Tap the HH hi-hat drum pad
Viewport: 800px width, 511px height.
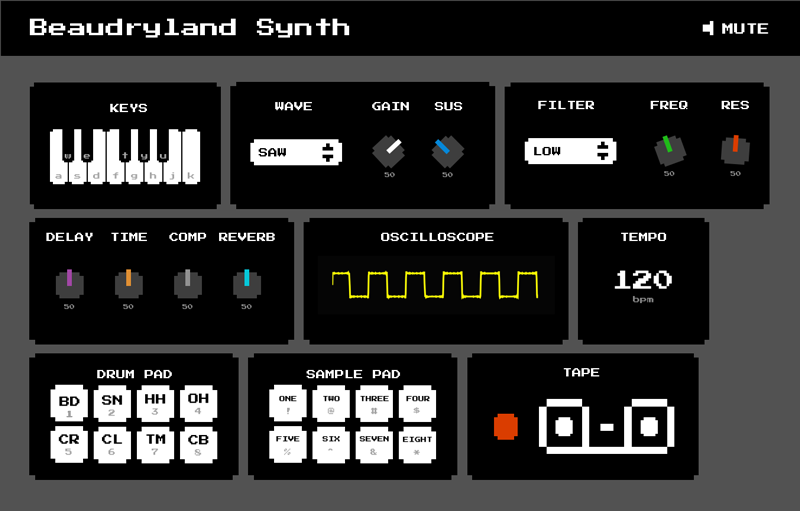point(155,403)
